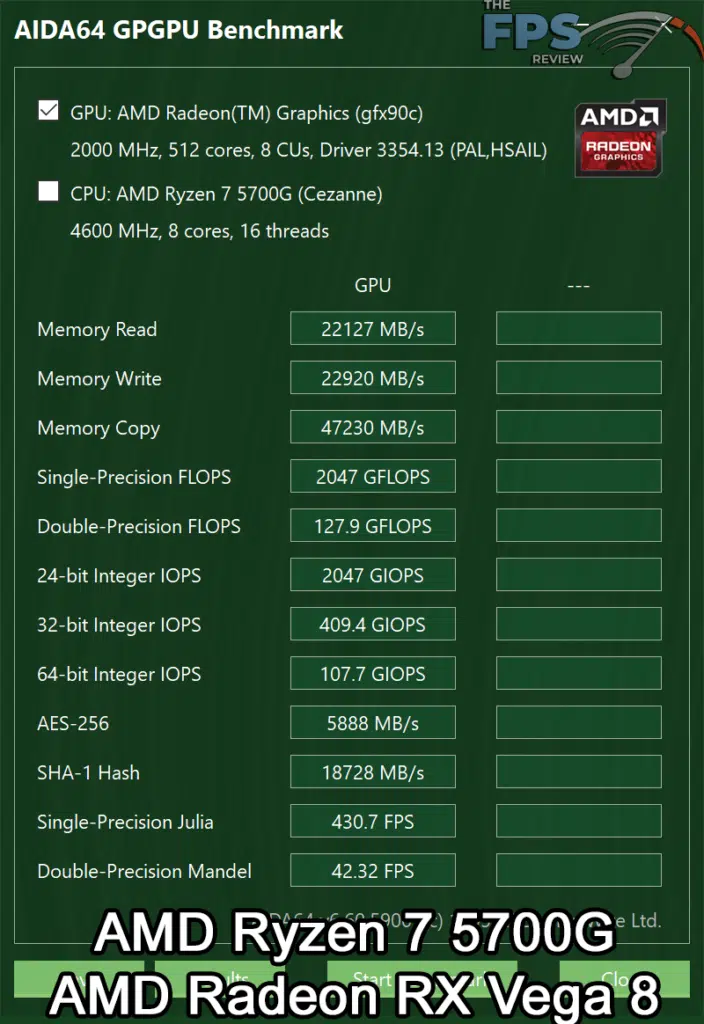Select the Single-Precision FLOPS result box
The image size is (704, 1024).
[372, 476]
